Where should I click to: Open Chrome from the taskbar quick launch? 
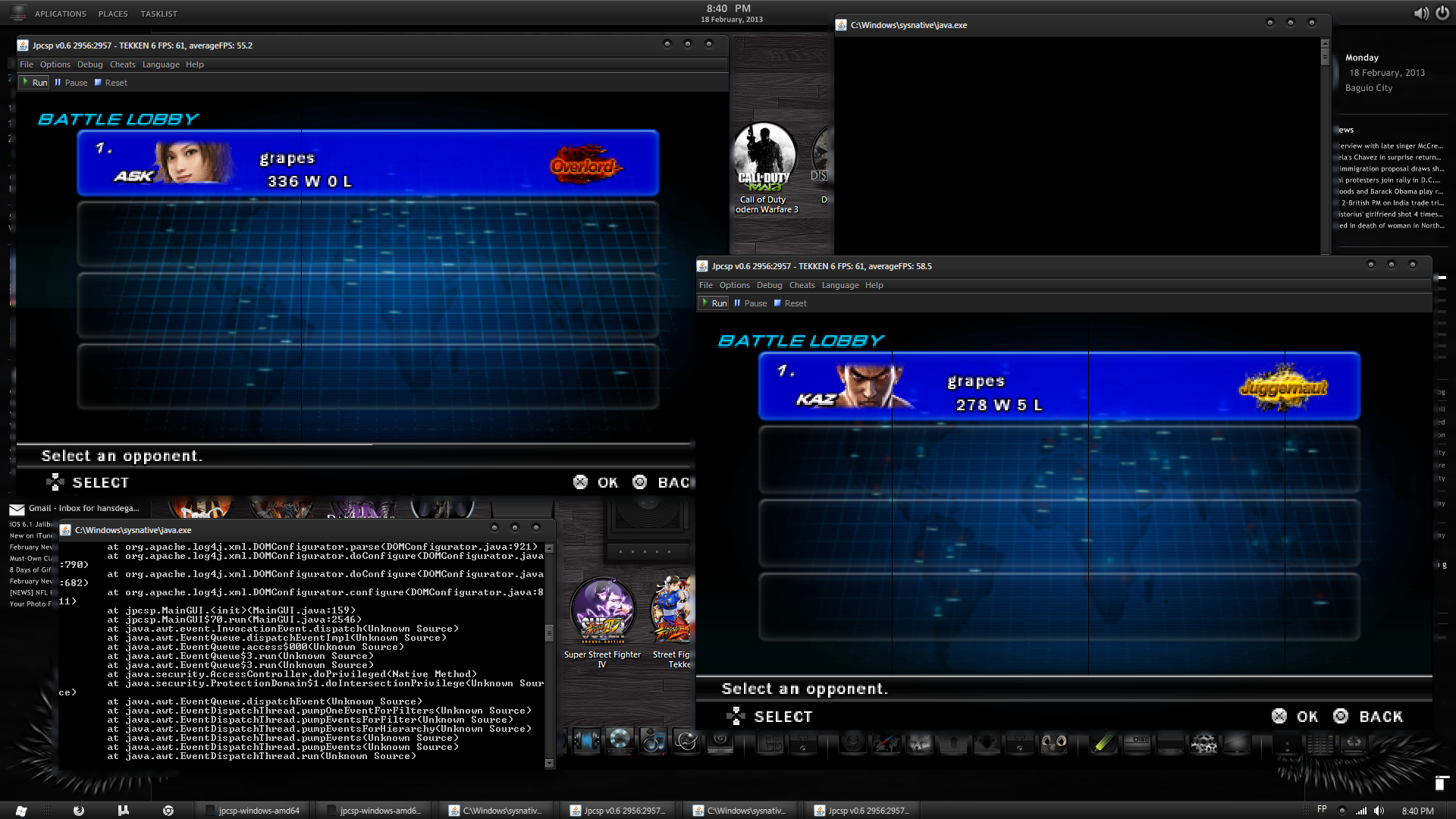click(x=168, y=811)
